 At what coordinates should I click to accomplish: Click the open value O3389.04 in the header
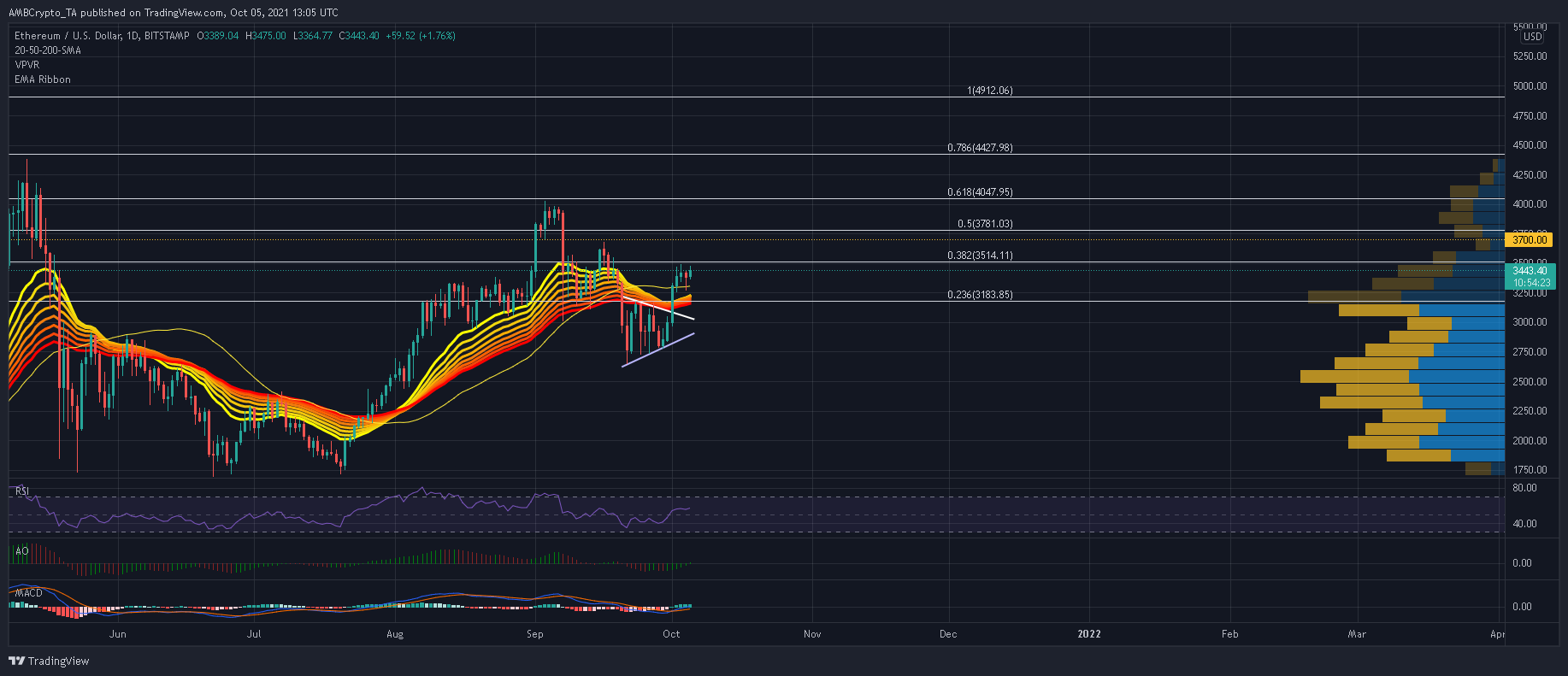click(218, 36)
